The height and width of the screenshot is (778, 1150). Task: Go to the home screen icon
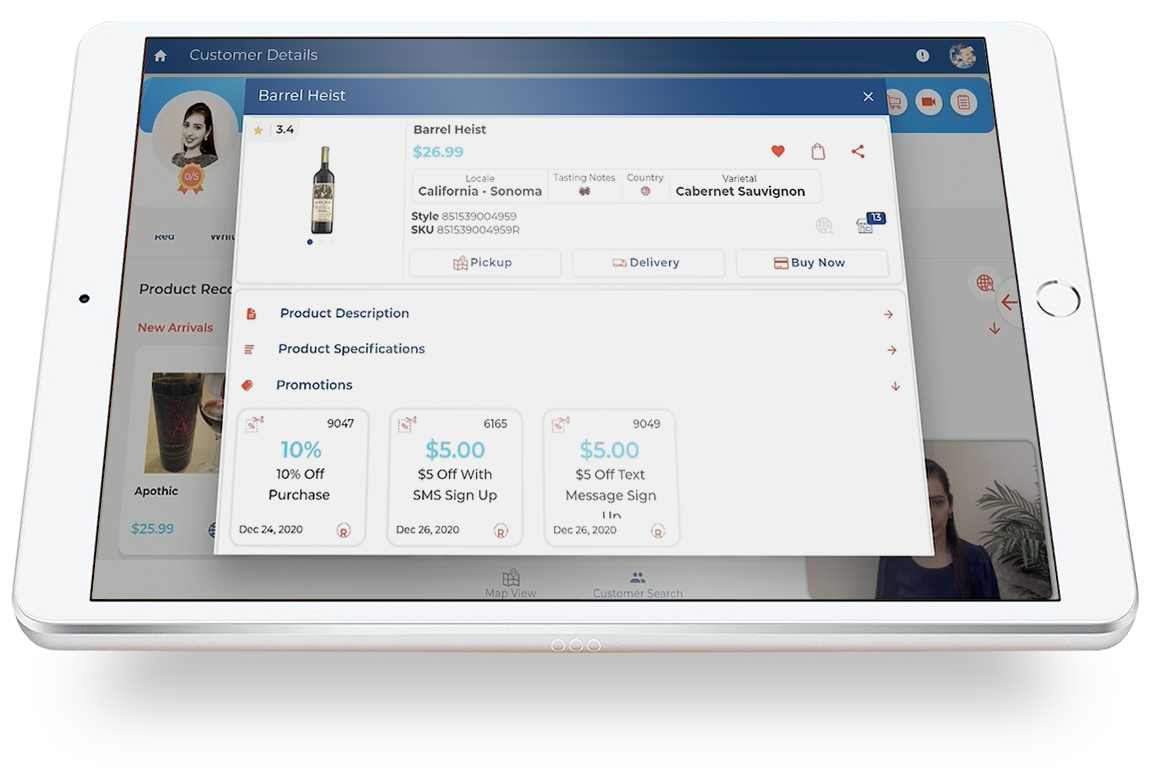click(161, 56)
